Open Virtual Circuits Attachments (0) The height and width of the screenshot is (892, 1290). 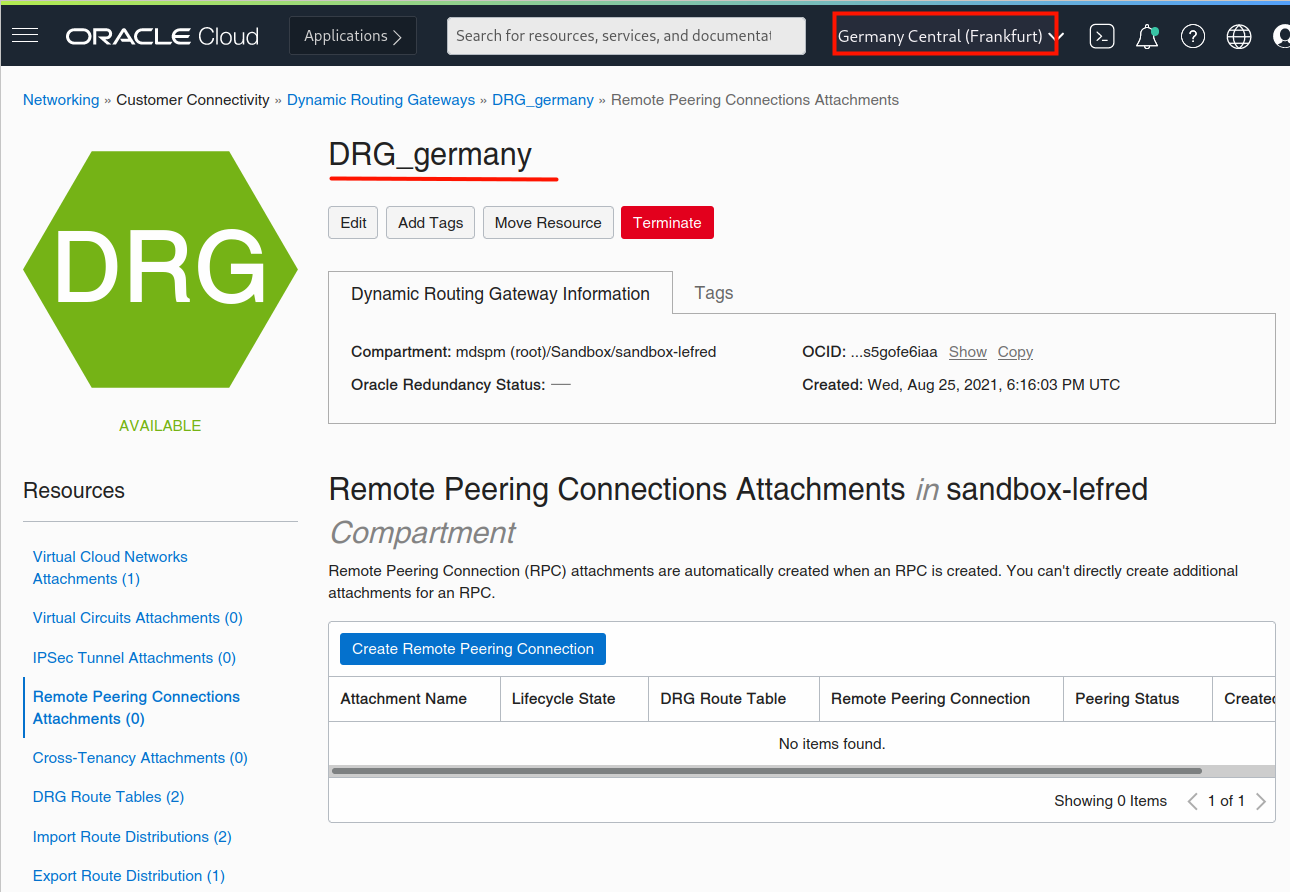(x=138, y=618)
